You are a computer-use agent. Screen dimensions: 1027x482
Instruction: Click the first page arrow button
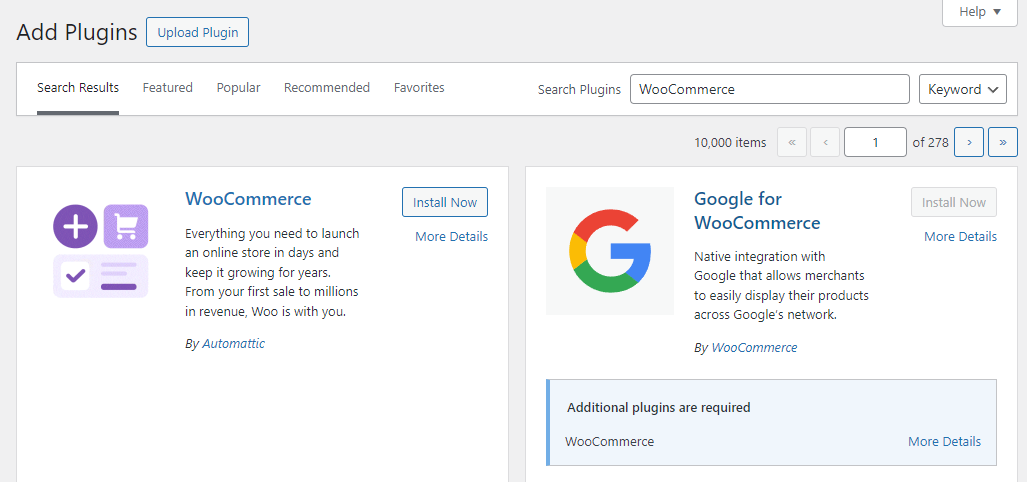(792, 142)
